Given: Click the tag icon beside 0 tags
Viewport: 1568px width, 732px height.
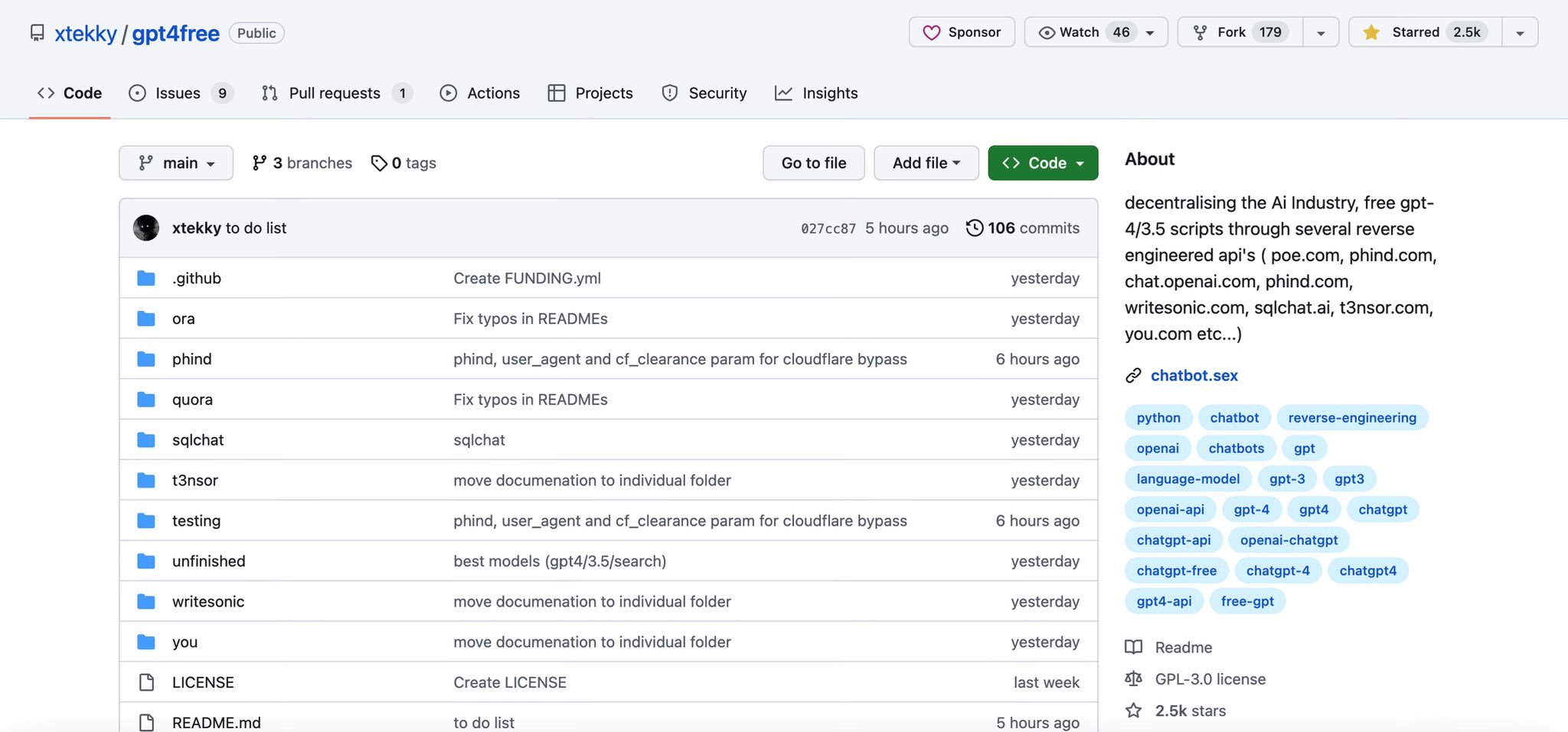Looking at the screenshot, I should click(380, 162).
